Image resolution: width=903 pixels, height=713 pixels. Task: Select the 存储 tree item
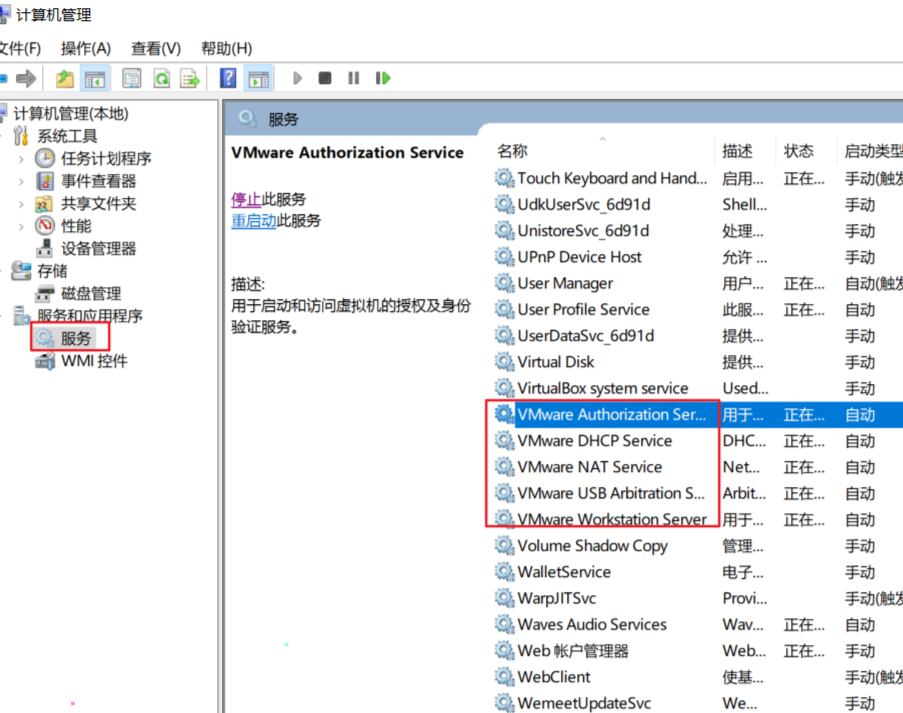[52, 271]
